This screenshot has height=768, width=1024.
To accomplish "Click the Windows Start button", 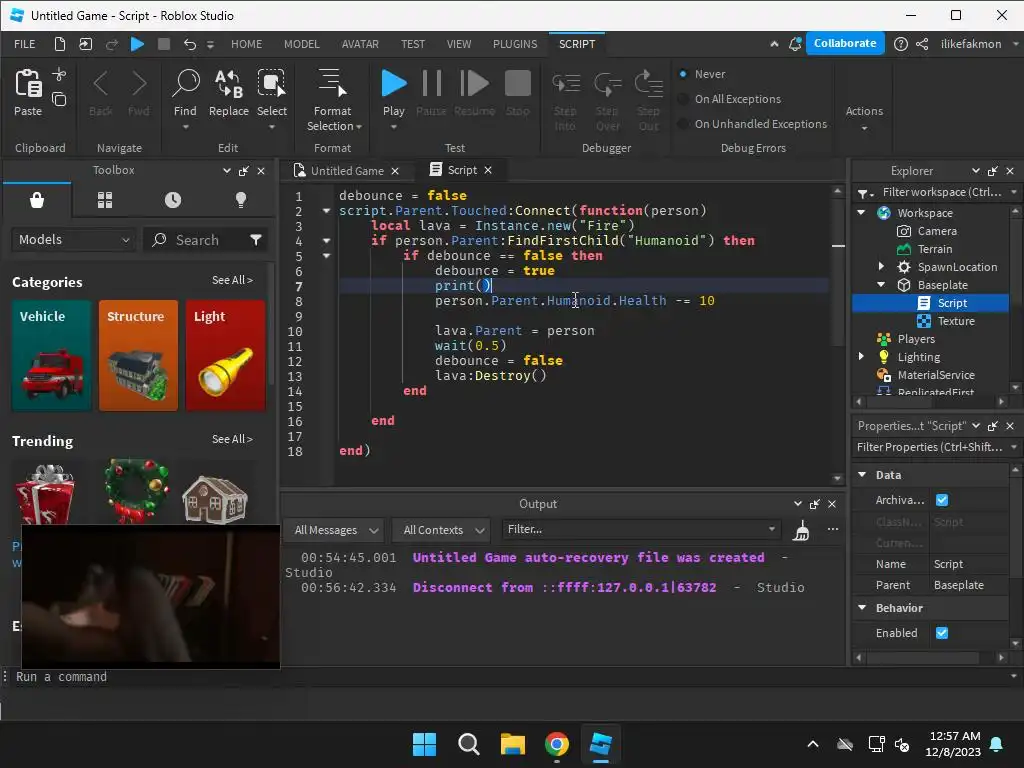I will point(424,744).
